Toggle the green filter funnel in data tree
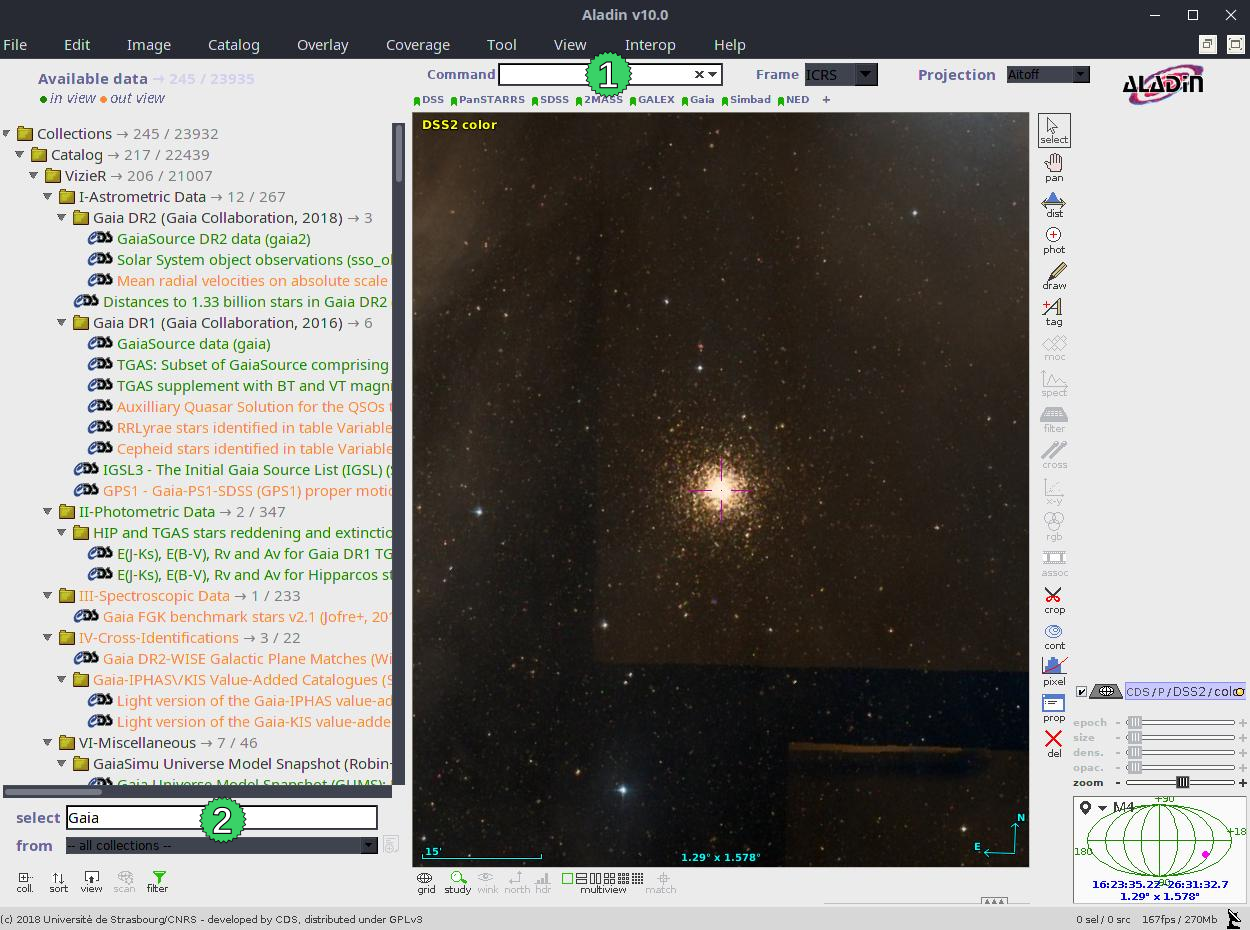The width and height of the screenshot is (1250, 930). 157,881
